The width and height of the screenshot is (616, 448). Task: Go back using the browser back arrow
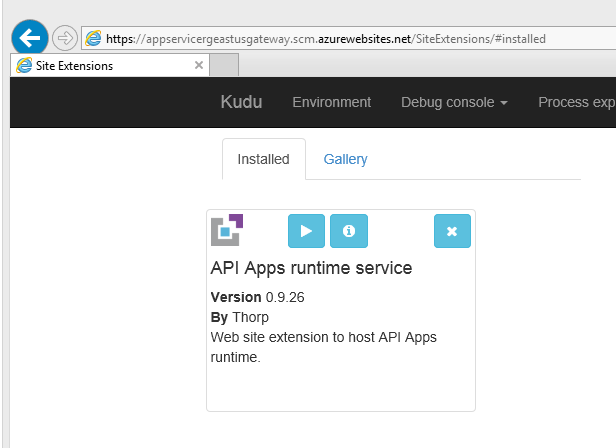(30, 38)
